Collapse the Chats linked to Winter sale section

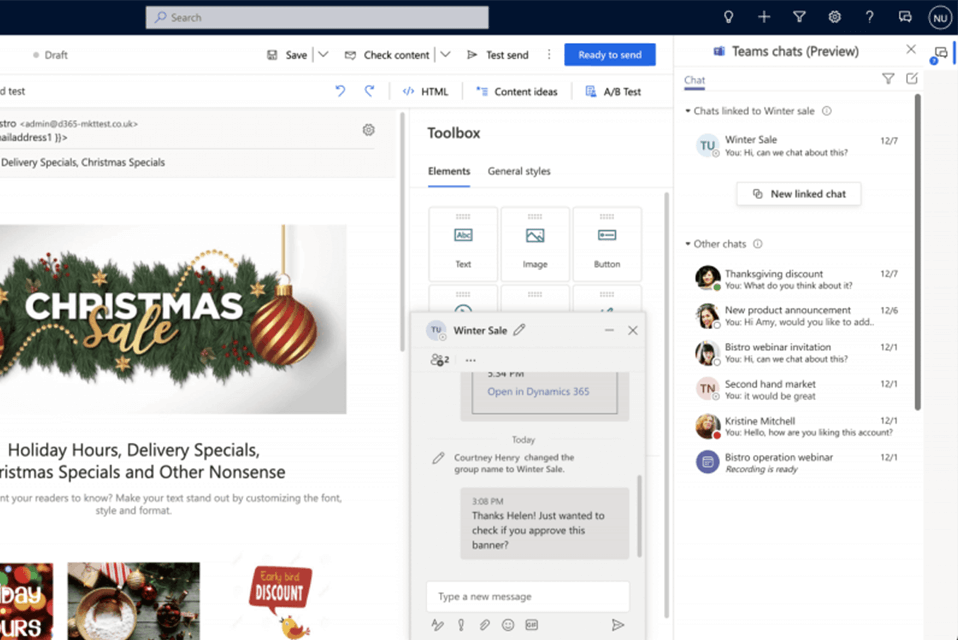(688, 111)
